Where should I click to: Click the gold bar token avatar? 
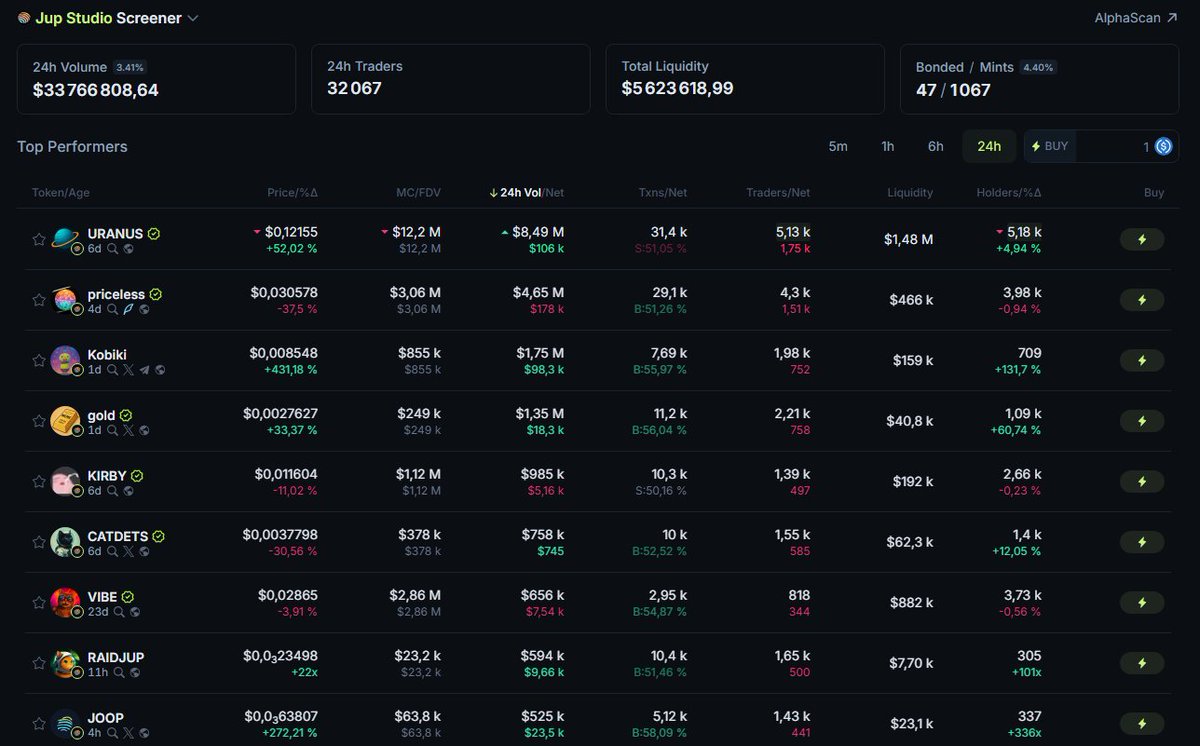point(65,421)
